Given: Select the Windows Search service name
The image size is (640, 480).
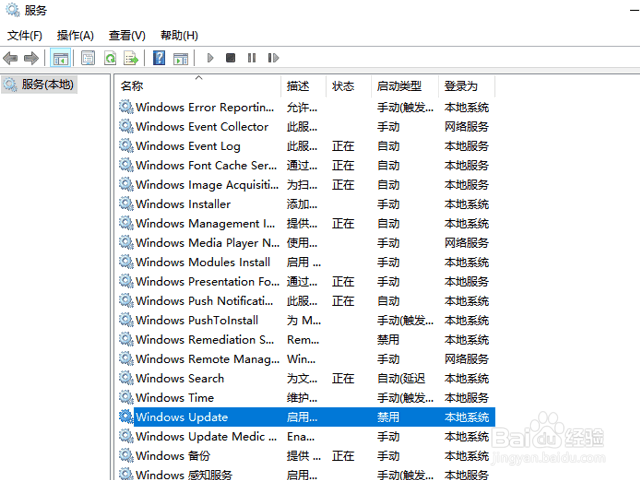Looking at the screenshot, I should point(180,378).
